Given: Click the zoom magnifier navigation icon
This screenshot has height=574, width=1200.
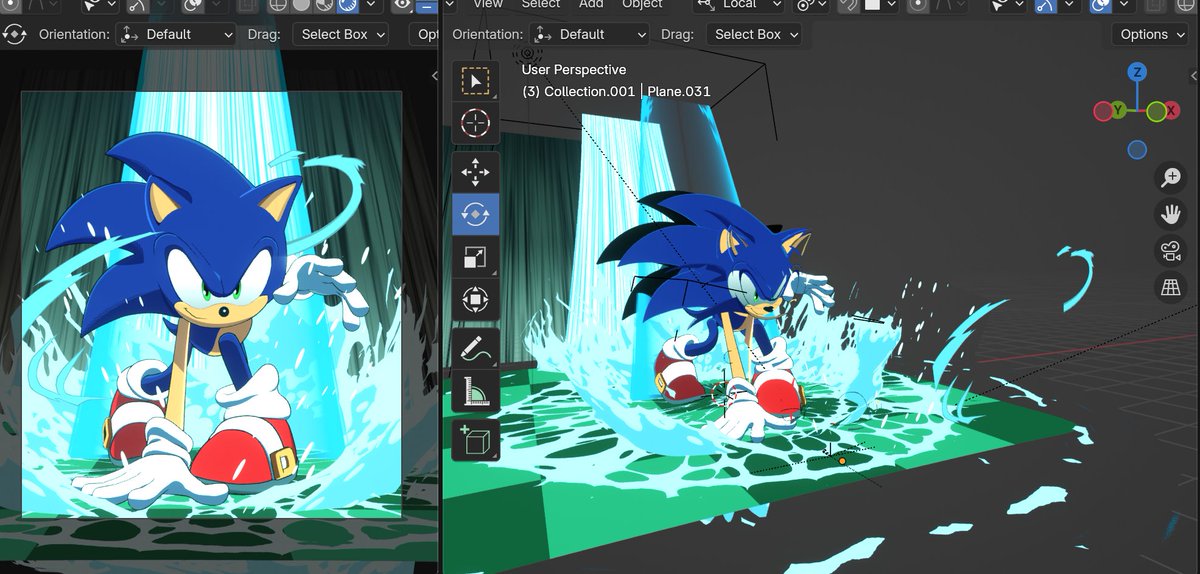Looking at the screenshot, I should [1170, 178].
